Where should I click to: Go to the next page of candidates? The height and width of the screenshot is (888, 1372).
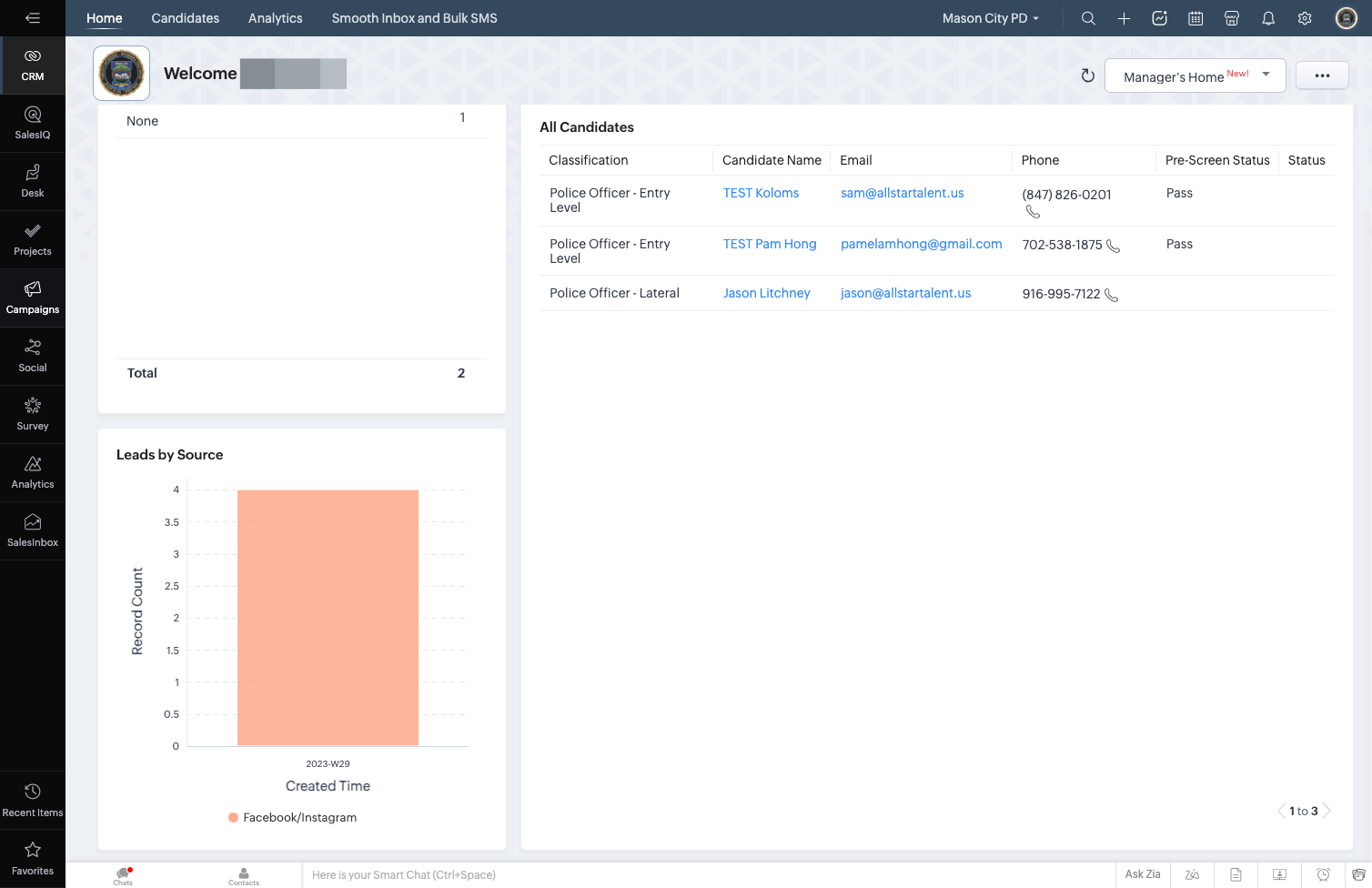pyautogui.click(x=1327, y=811)
